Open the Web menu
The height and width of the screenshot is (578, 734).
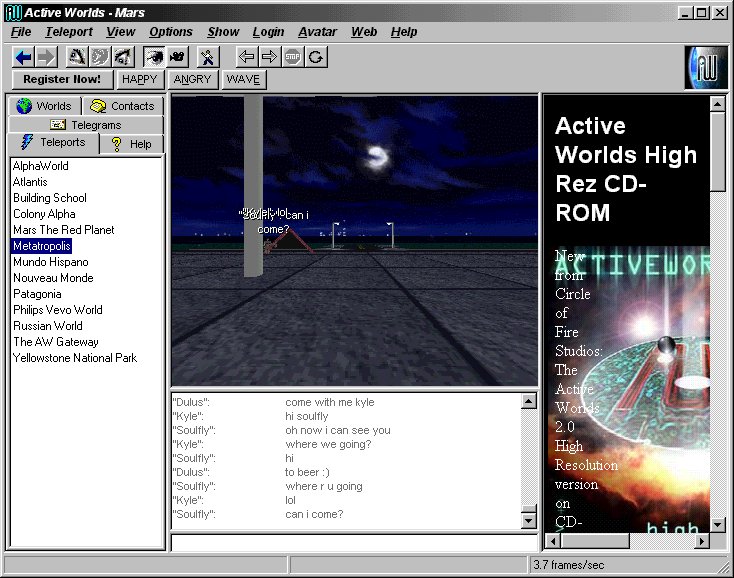364,32
